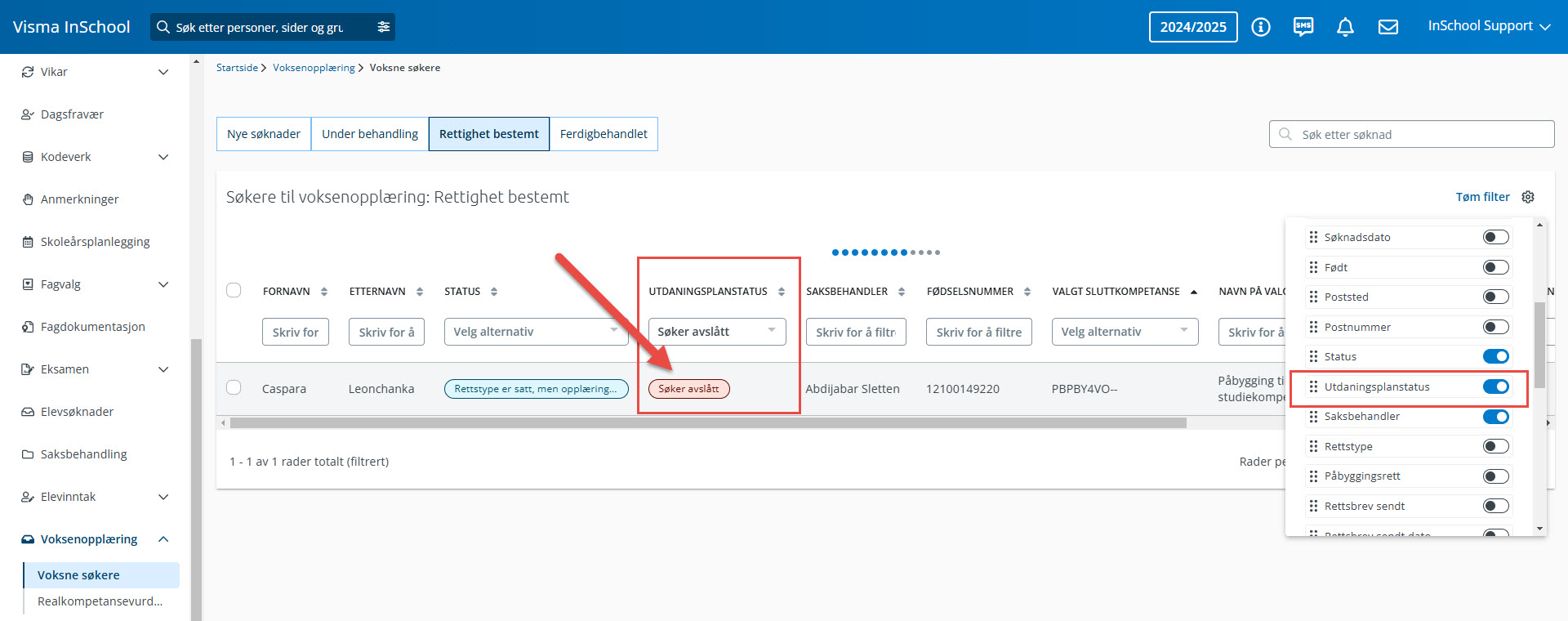Grab drag handle for Poststed column
The image size is (1568, 621).
tap(1313, 297)
